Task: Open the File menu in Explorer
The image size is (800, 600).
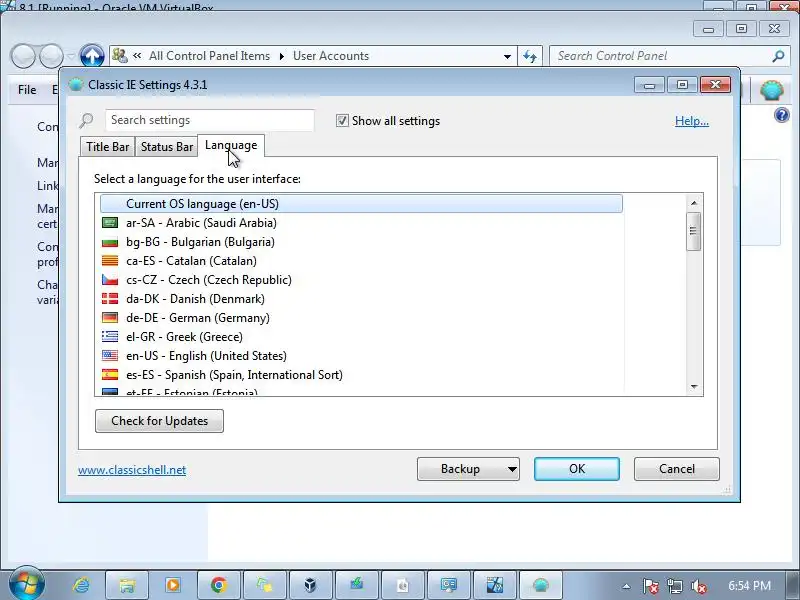Action: point(27,90)
